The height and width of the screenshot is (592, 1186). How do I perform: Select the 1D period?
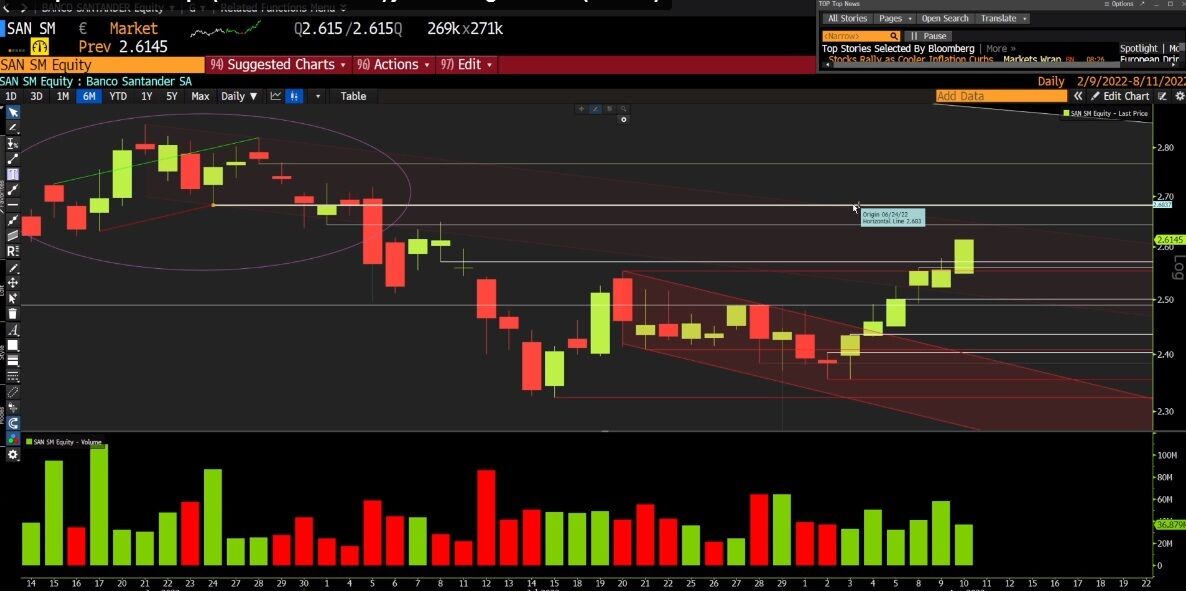tap(11, 96)
